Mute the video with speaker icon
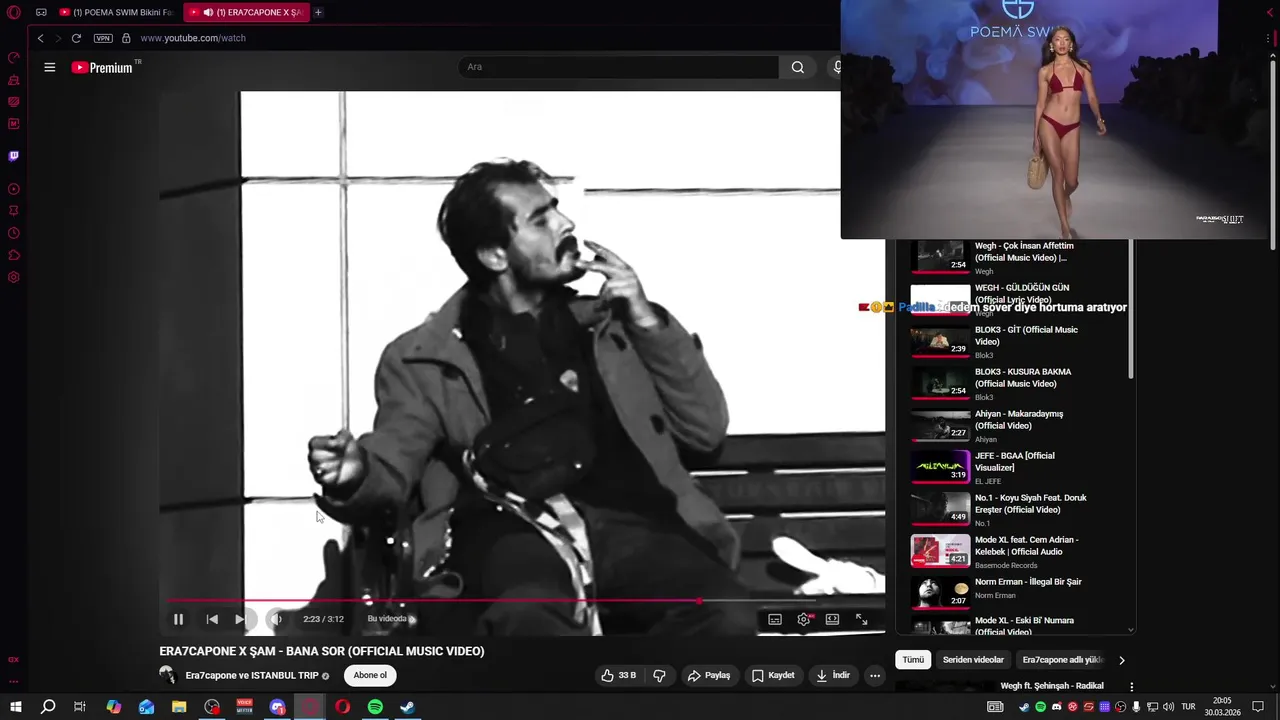This screenshot has height=720, width=1280. tap(276, 619)
